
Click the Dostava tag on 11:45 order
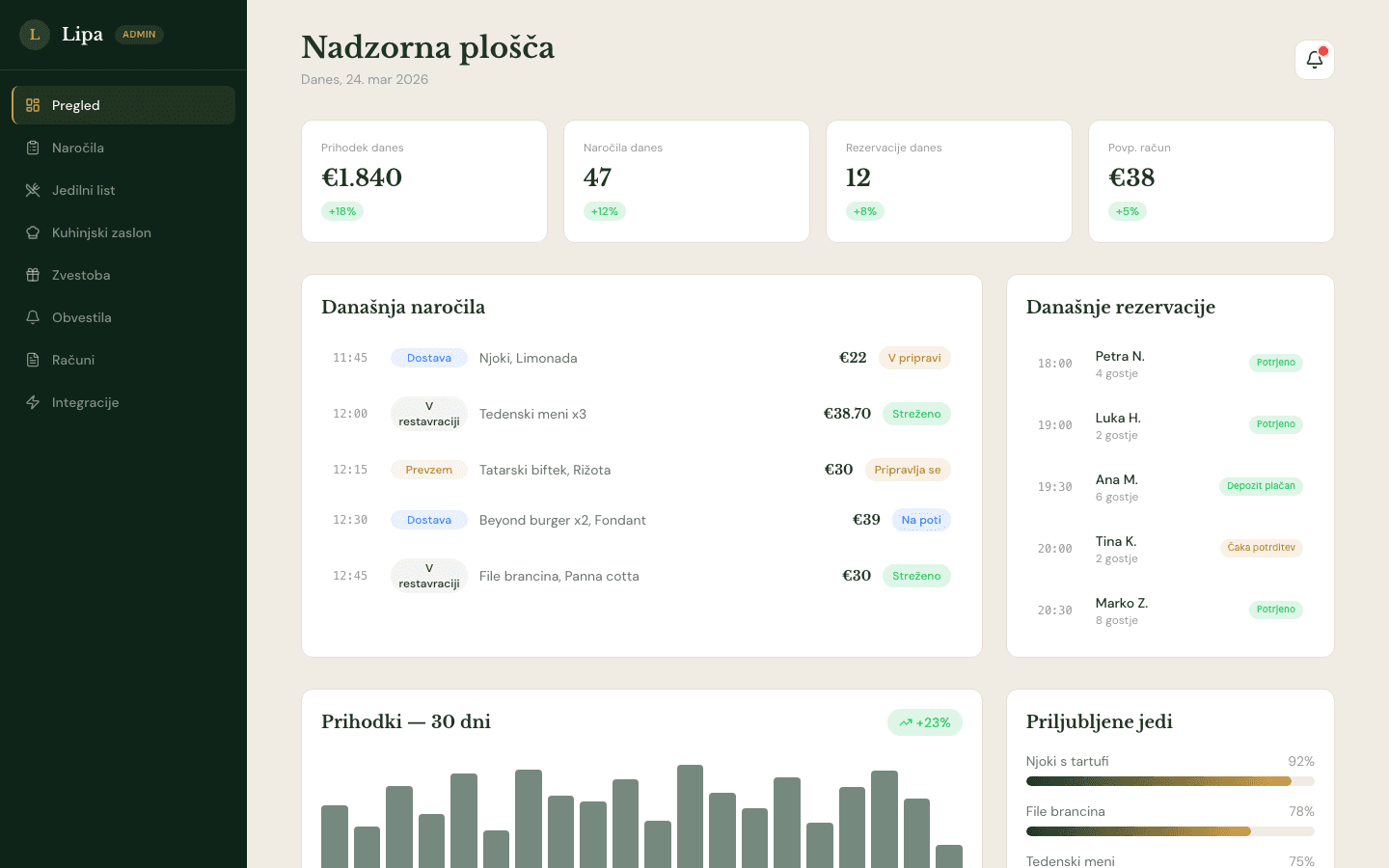pyautogui.click(x=429, y=358)
